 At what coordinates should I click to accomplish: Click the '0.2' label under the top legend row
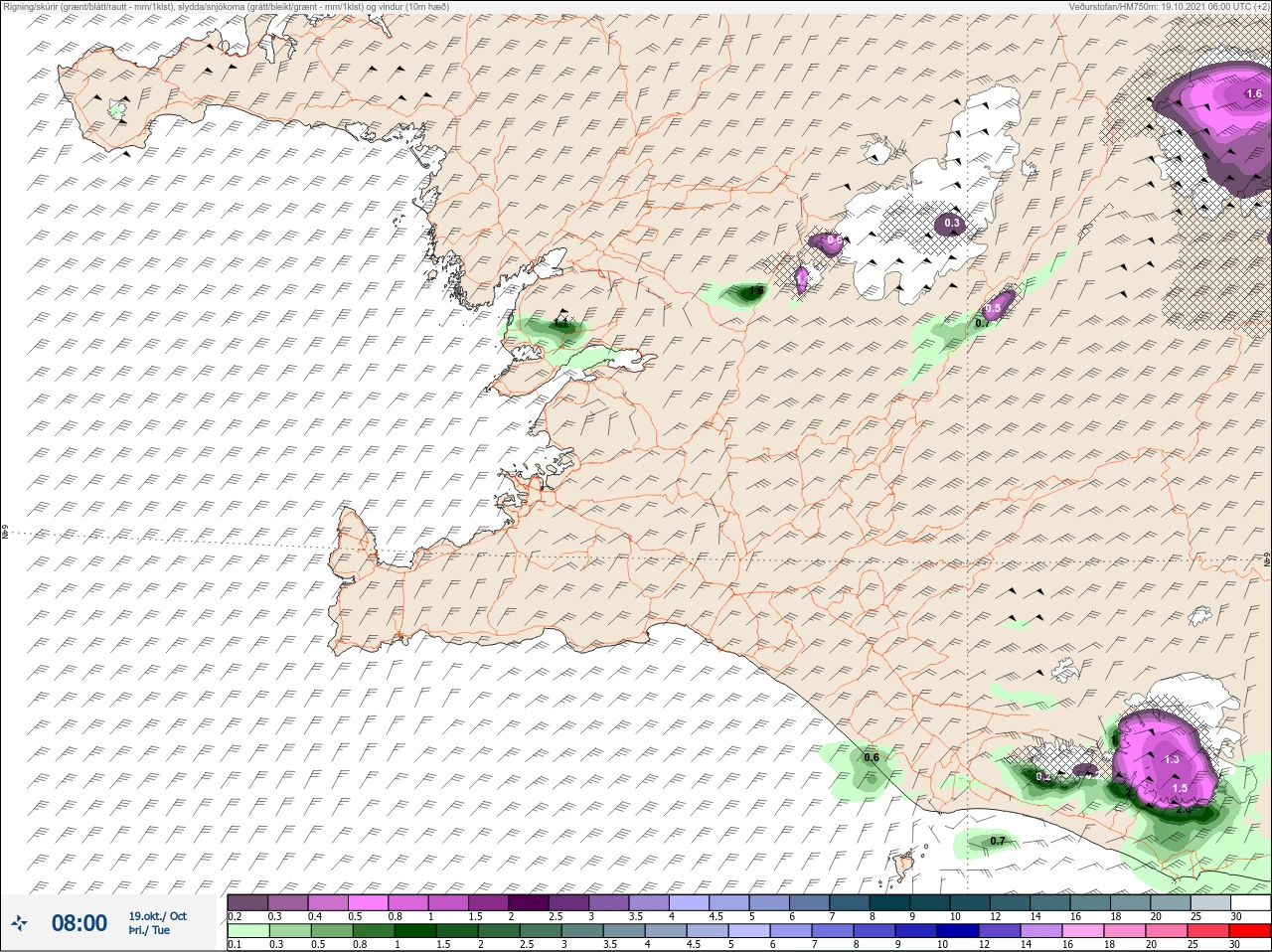[235, 916]
